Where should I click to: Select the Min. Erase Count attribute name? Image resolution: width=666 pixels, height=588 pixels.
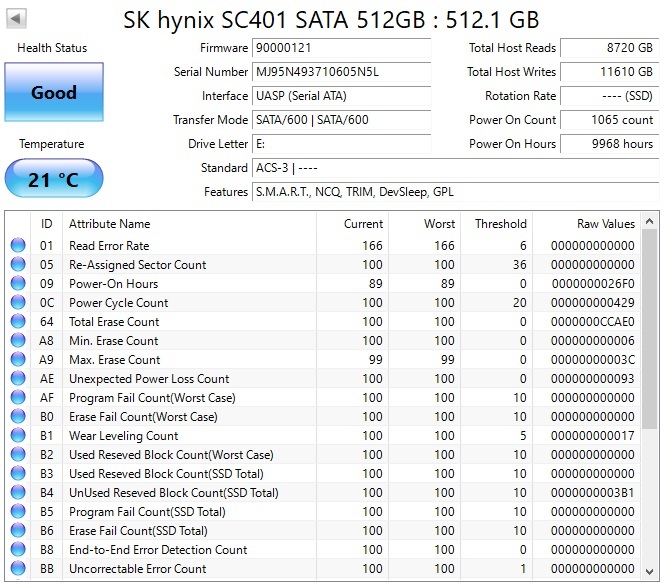(x=113, y=341)
